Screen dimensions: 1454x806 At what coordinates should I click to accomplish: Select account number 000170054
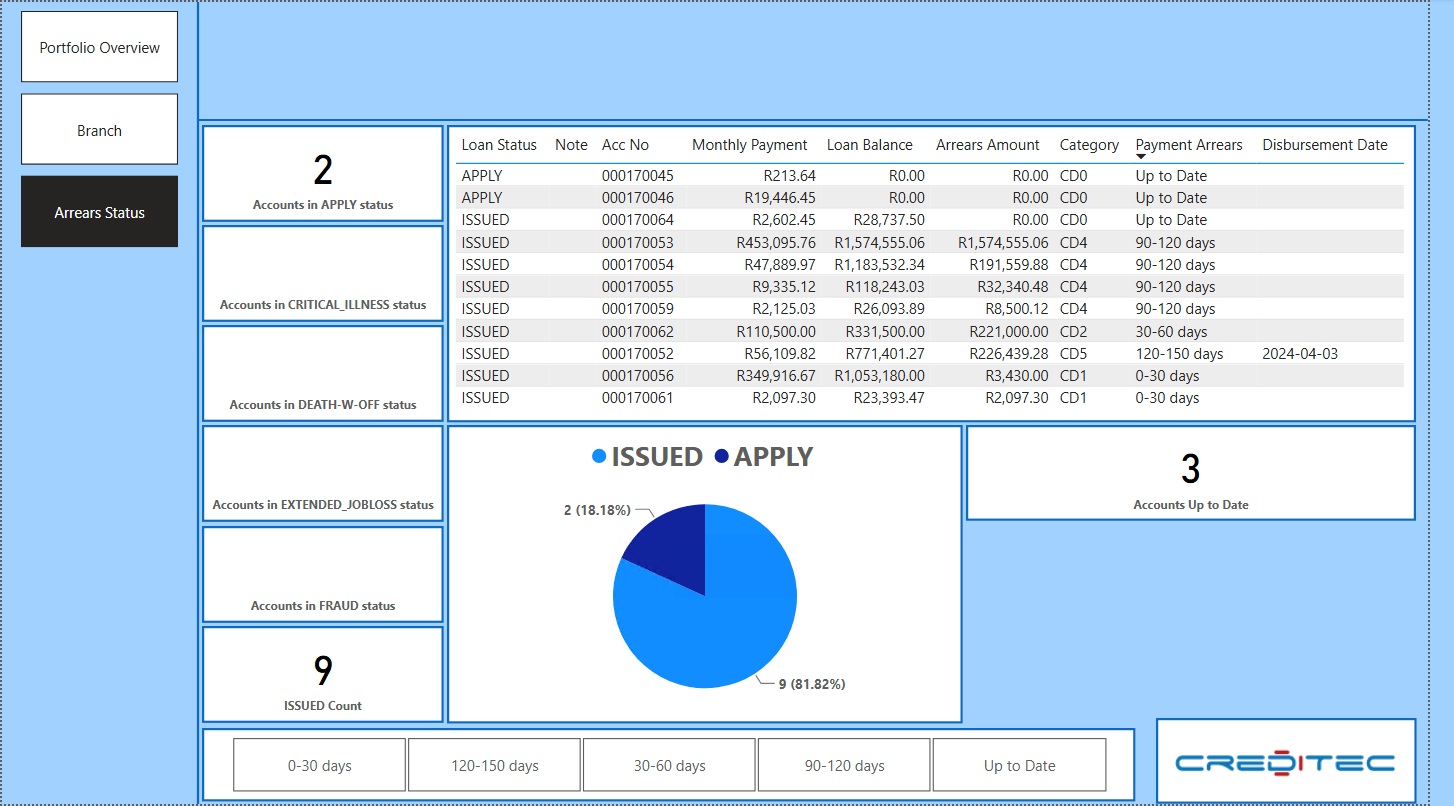click(638, 265)
